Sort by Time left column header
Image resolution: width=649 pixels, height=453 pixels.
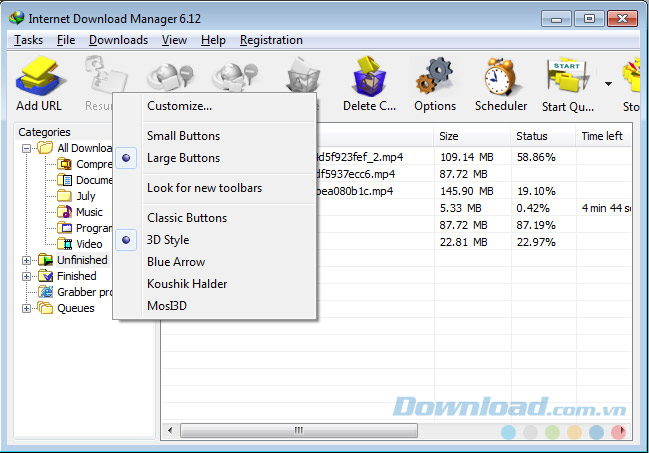point(603,136)
